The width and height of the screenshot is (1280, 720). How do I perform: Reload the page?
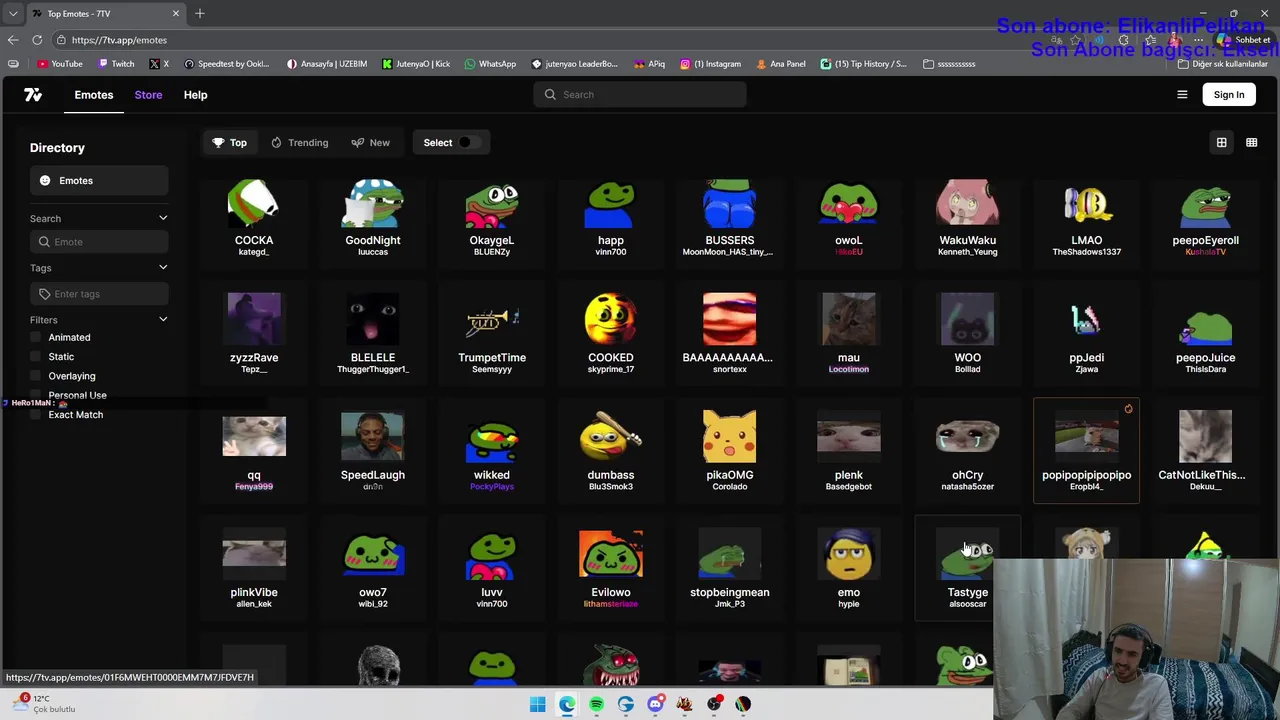point(37,40)
